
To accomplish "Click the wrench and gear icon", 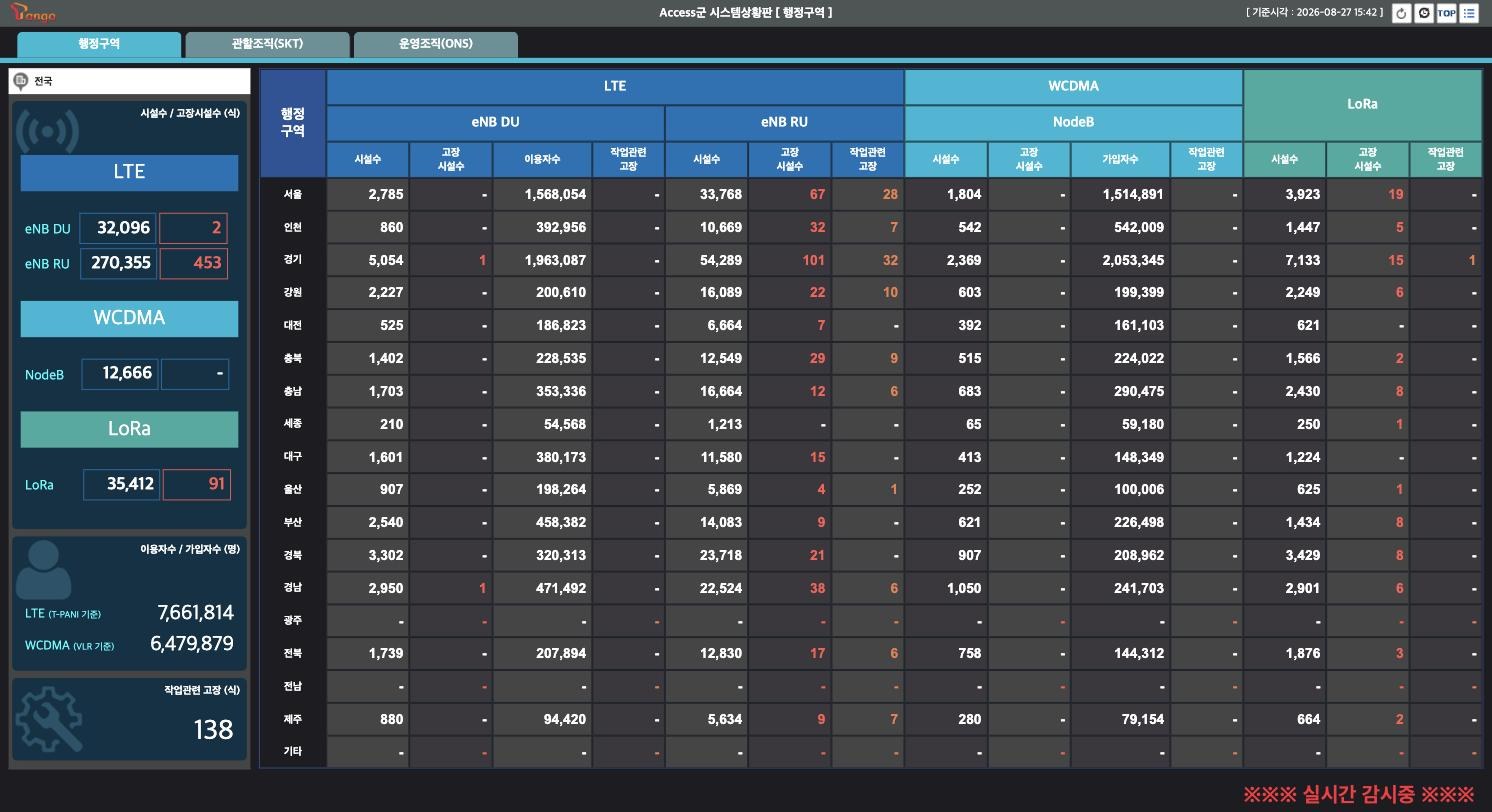I will click(x=49, y=719).
